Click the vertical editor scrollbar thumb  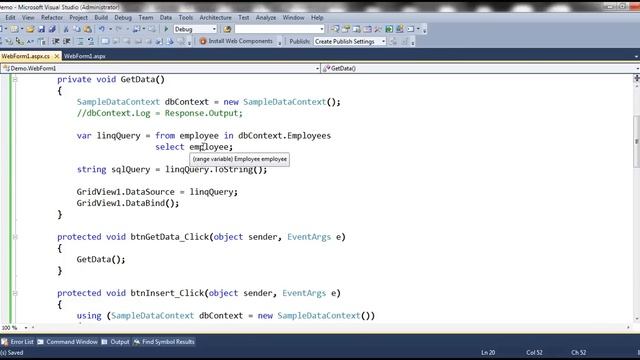click(636, 141)
